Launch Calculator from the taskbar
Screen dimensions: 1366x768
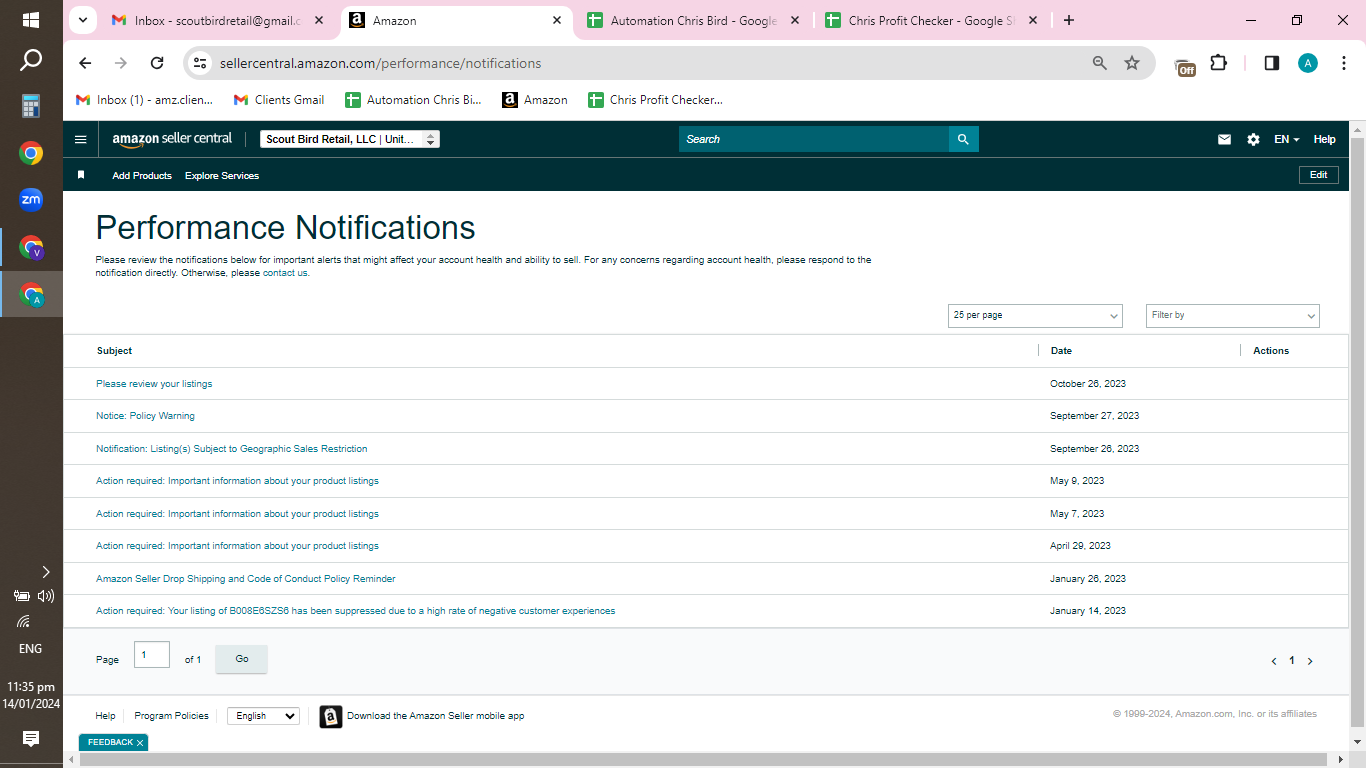[x=31, y=106]
